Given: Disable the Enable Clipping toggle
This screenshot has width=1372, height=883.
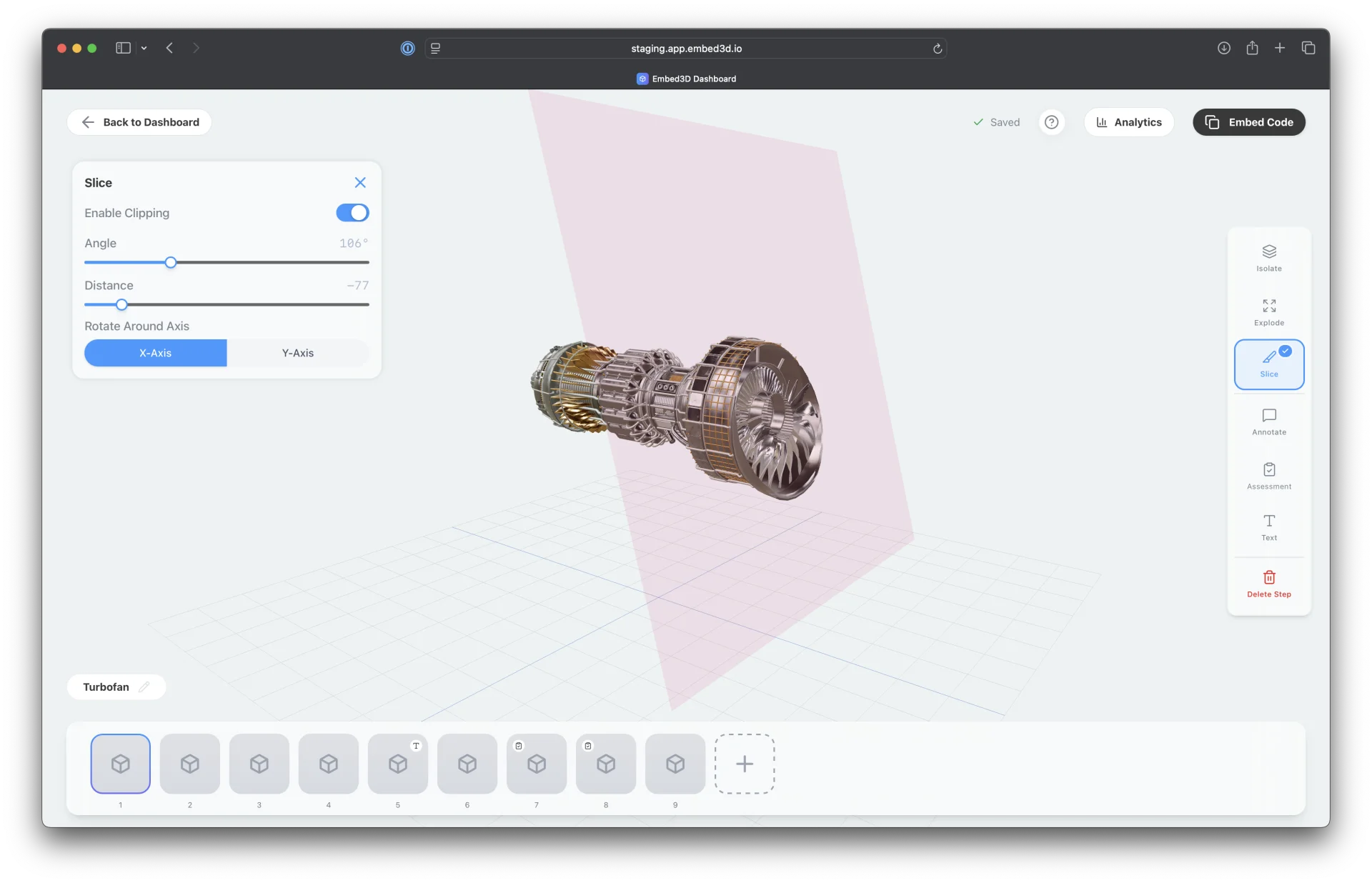Looking at the screenshot, I should point(352,212).
